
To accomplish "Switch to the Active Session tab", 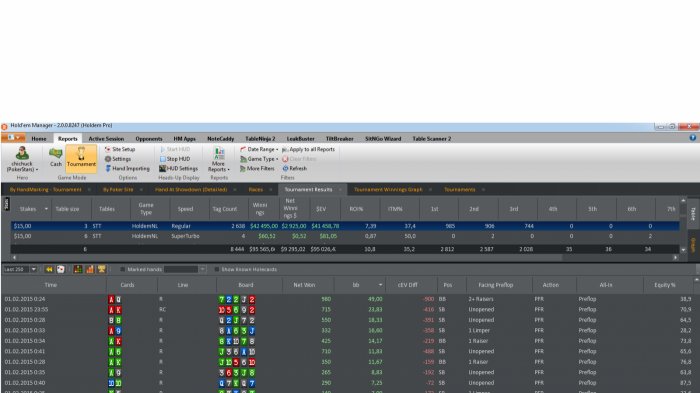I will pyautogui.click(x=106, y=139).
